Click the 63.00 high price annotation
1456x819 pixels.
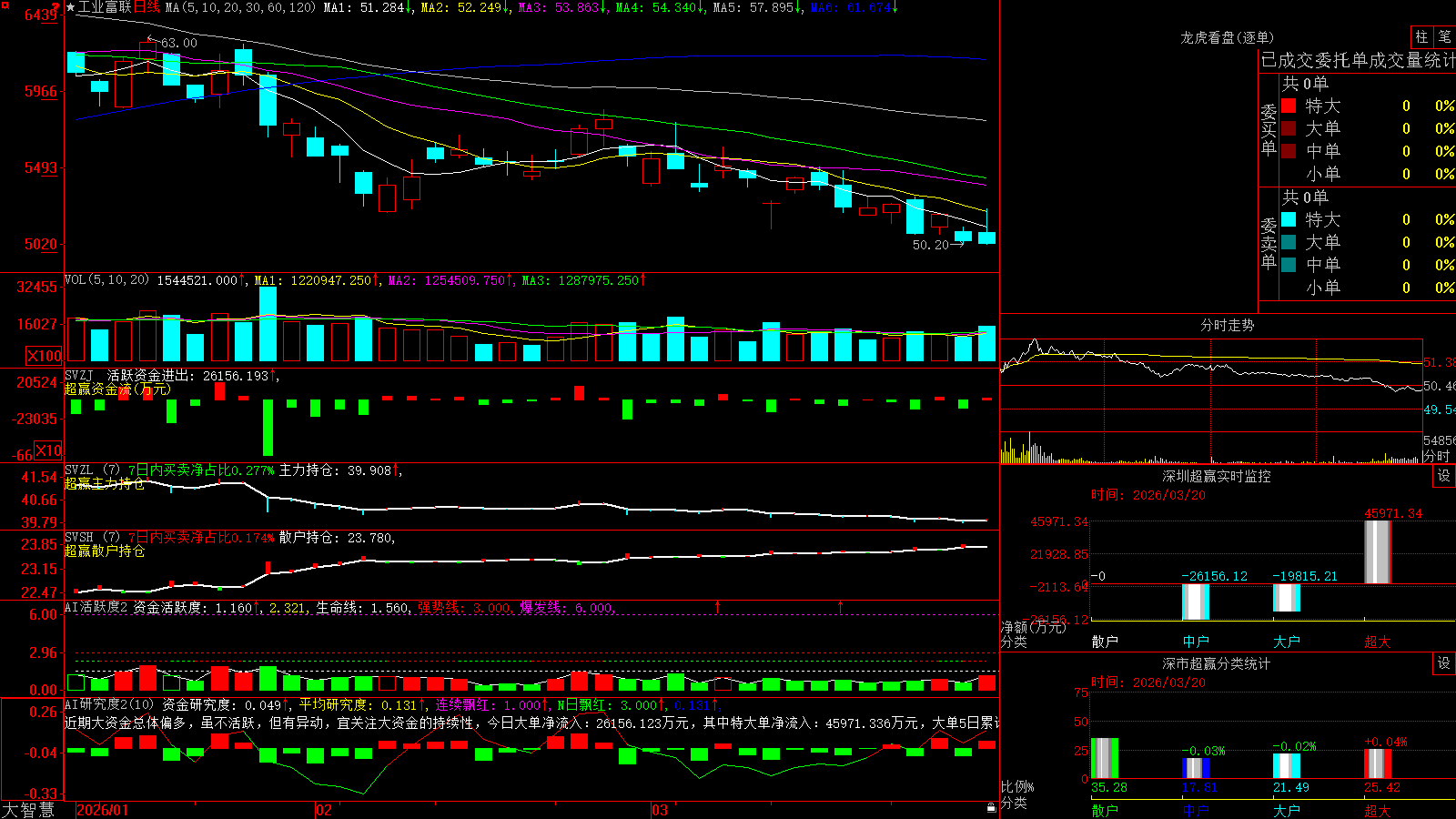(178, 43)
